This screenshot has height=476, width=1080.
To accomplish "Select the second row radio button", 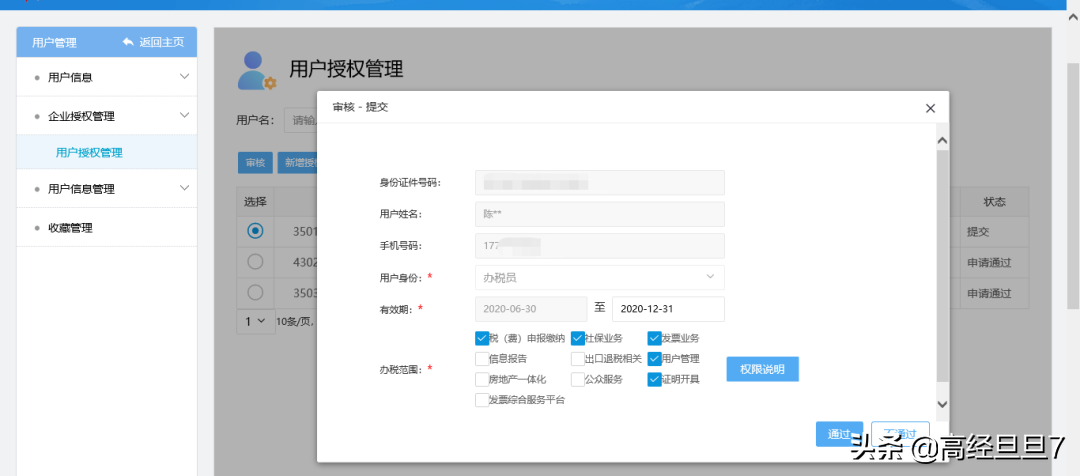I will 256,262.
